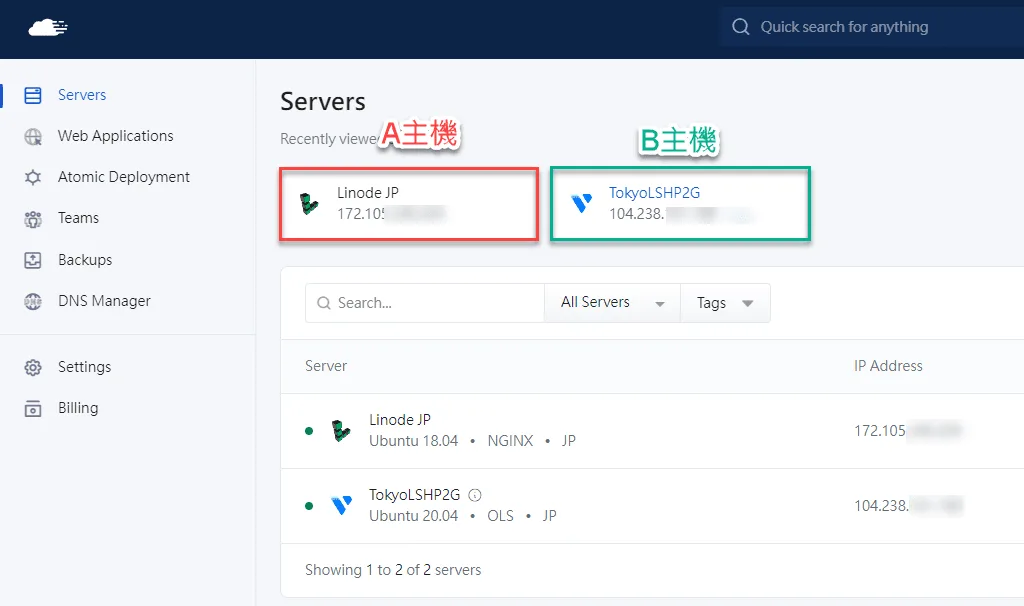Open DNS Manager menu item
1024x606 pixels.
pyautogui.click(x=104, y=301)
